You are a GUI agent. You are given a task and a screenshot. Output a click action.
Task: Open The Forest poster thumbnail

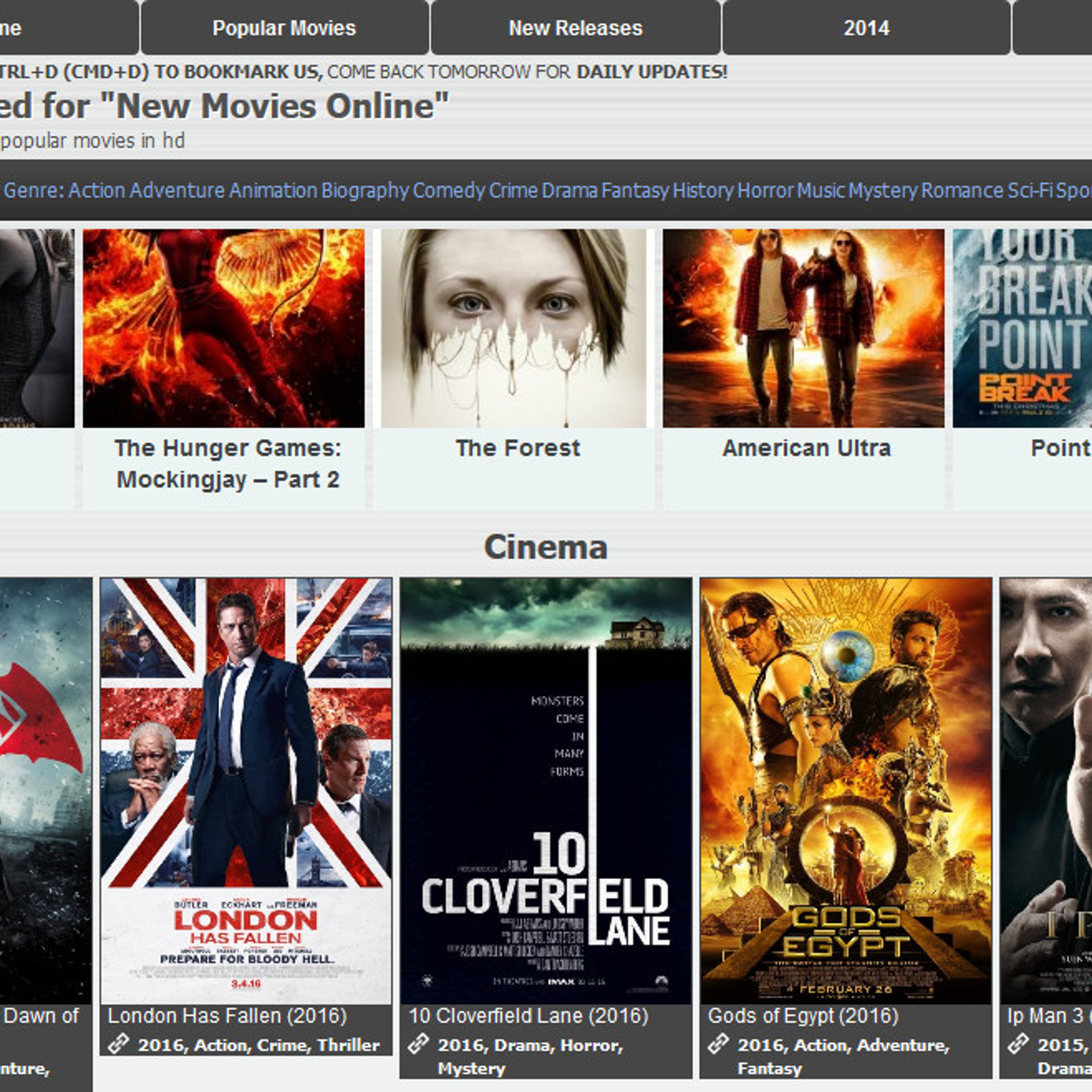click(x=514, y=328)
